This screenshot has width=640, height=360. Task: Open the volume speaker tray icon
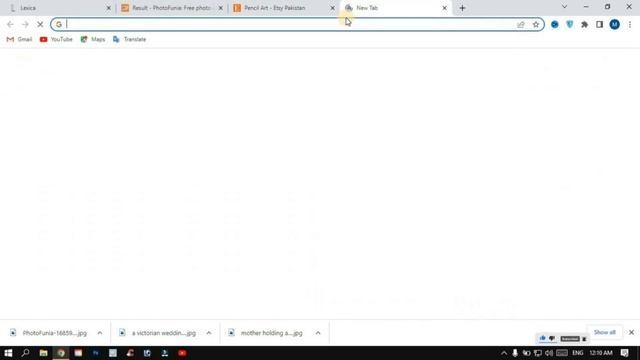pos(549,353)
